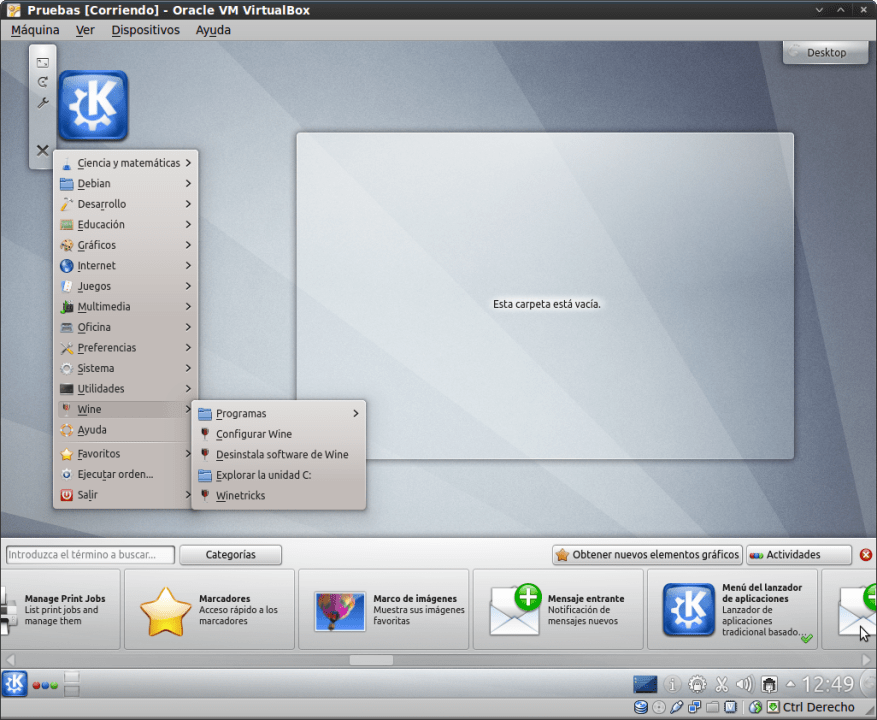Open the KDE application launcher in the panel
Viewport: 877px width, 720px height.
pos(15,684)
